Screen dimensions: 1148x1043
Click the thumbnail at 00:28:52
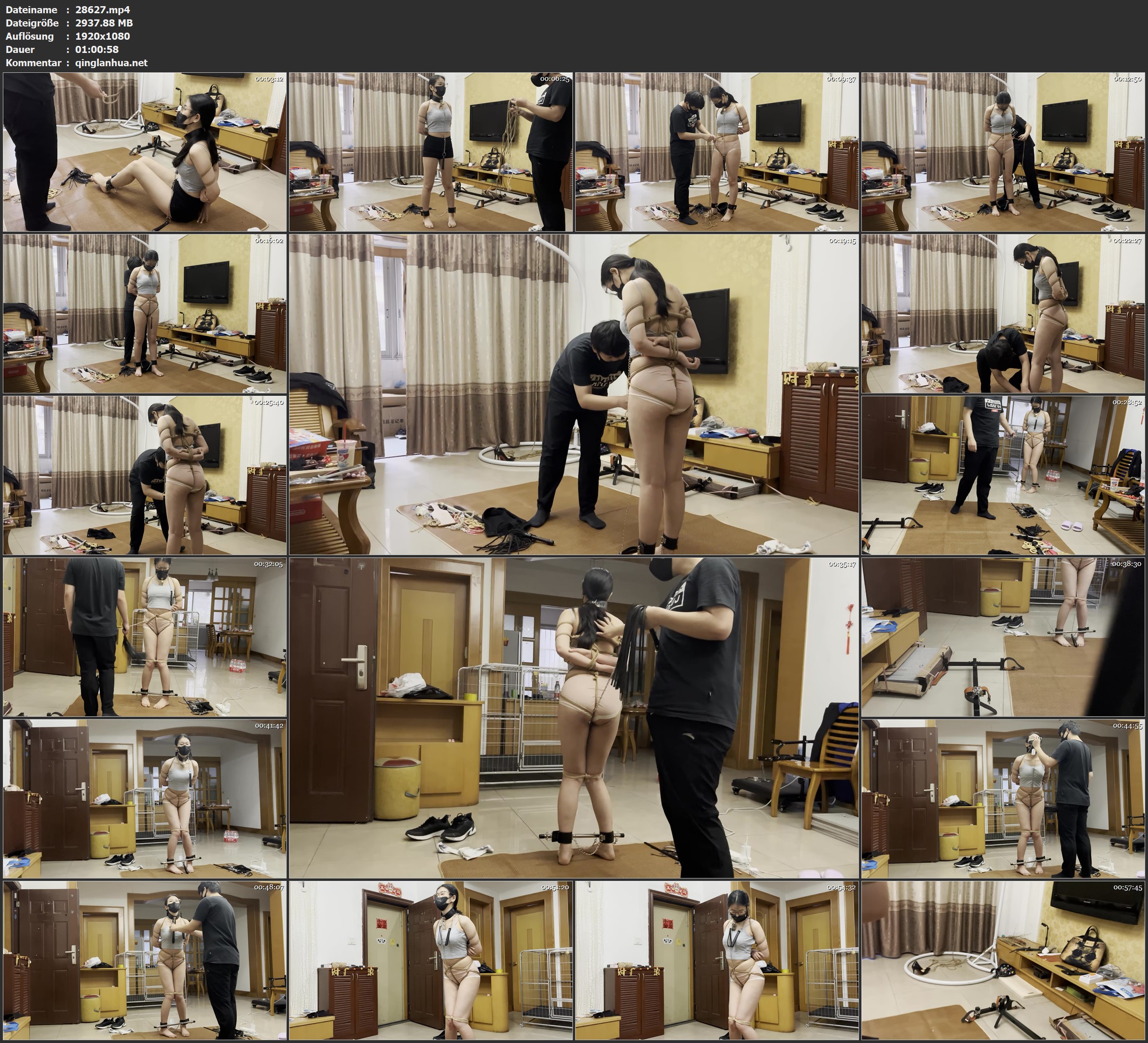pyautogui.click(x=1003, y=475)
